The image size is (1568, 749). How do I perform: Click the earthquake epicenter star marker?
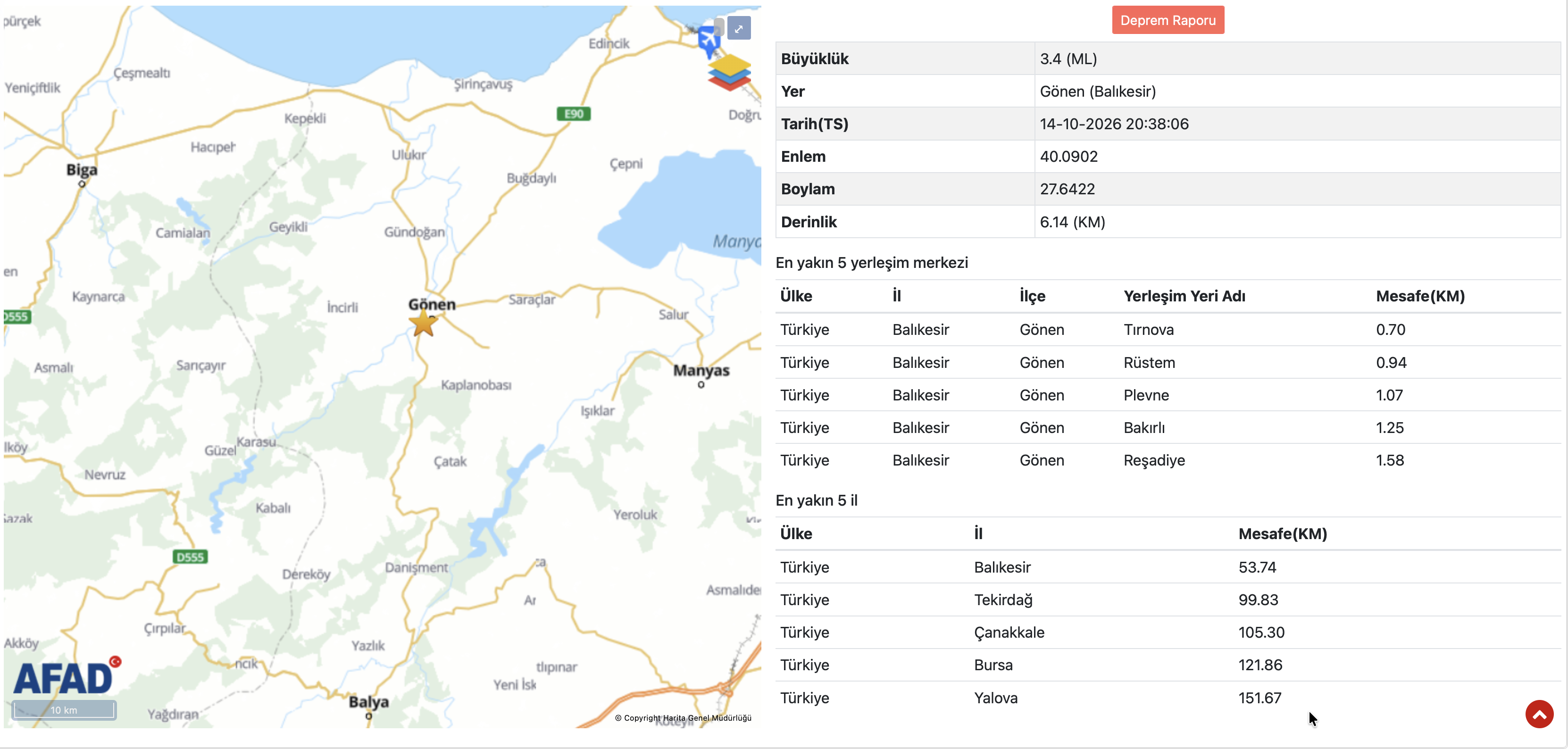point(423,323)
